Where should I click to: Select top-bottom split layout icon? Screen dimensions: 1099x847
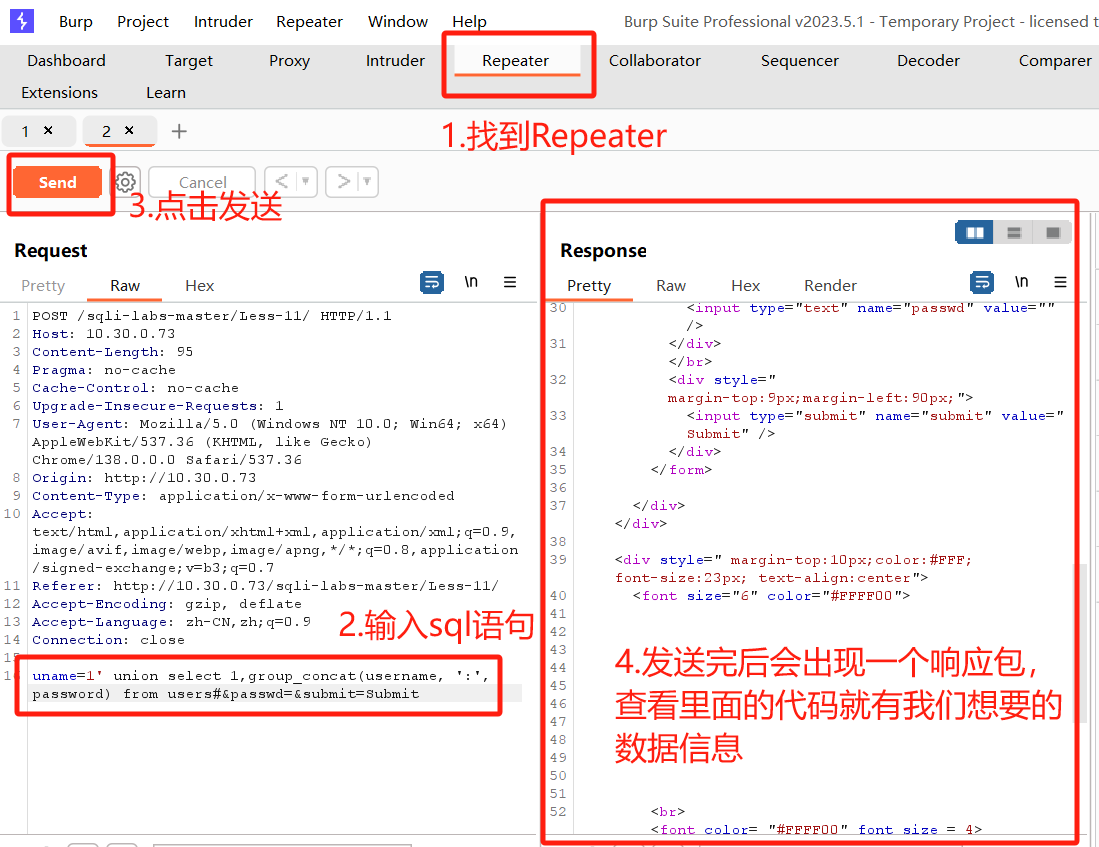click(x=1013, y=233)
